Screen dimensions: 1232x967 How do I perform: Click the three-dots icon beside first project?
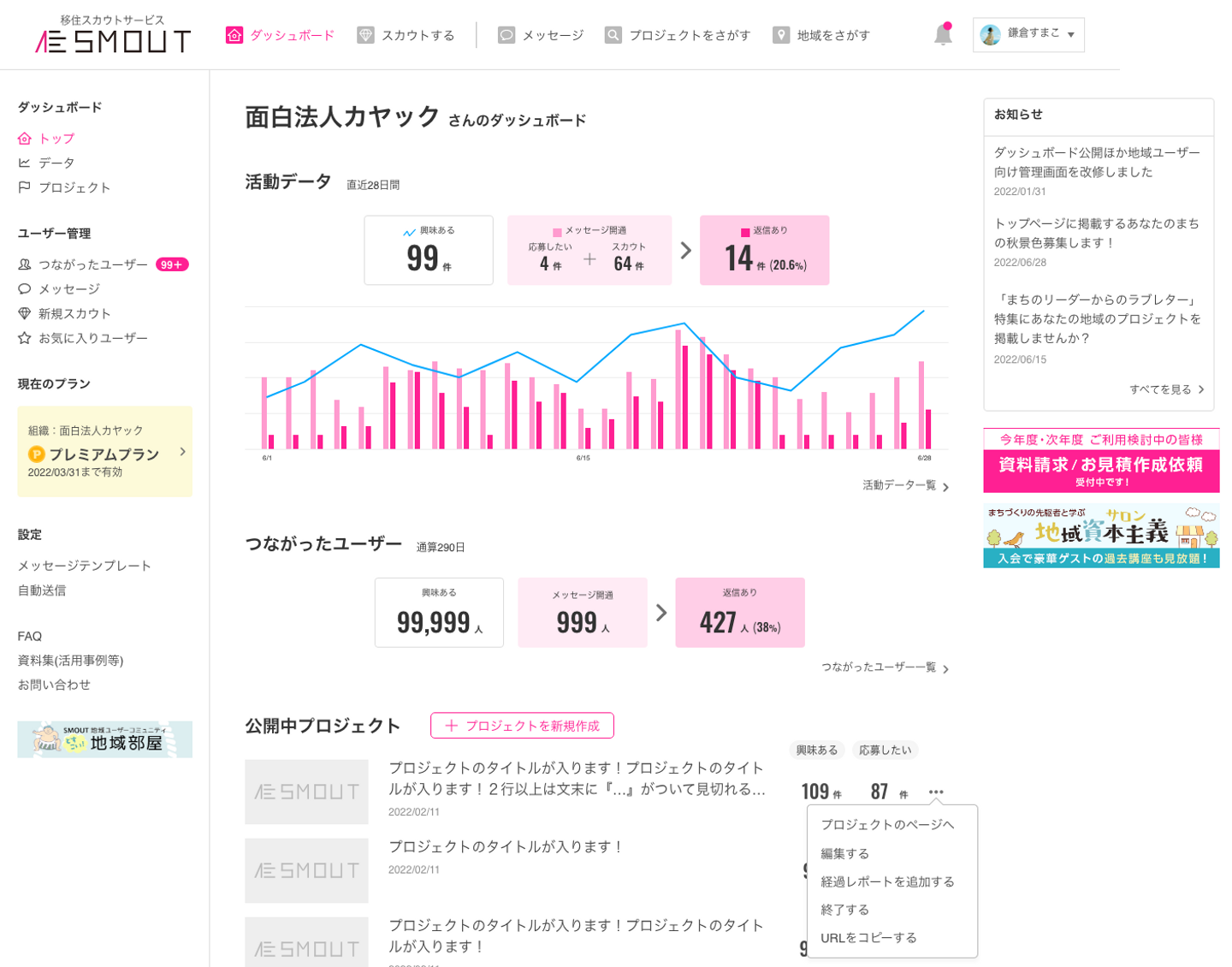coord(936,792)
